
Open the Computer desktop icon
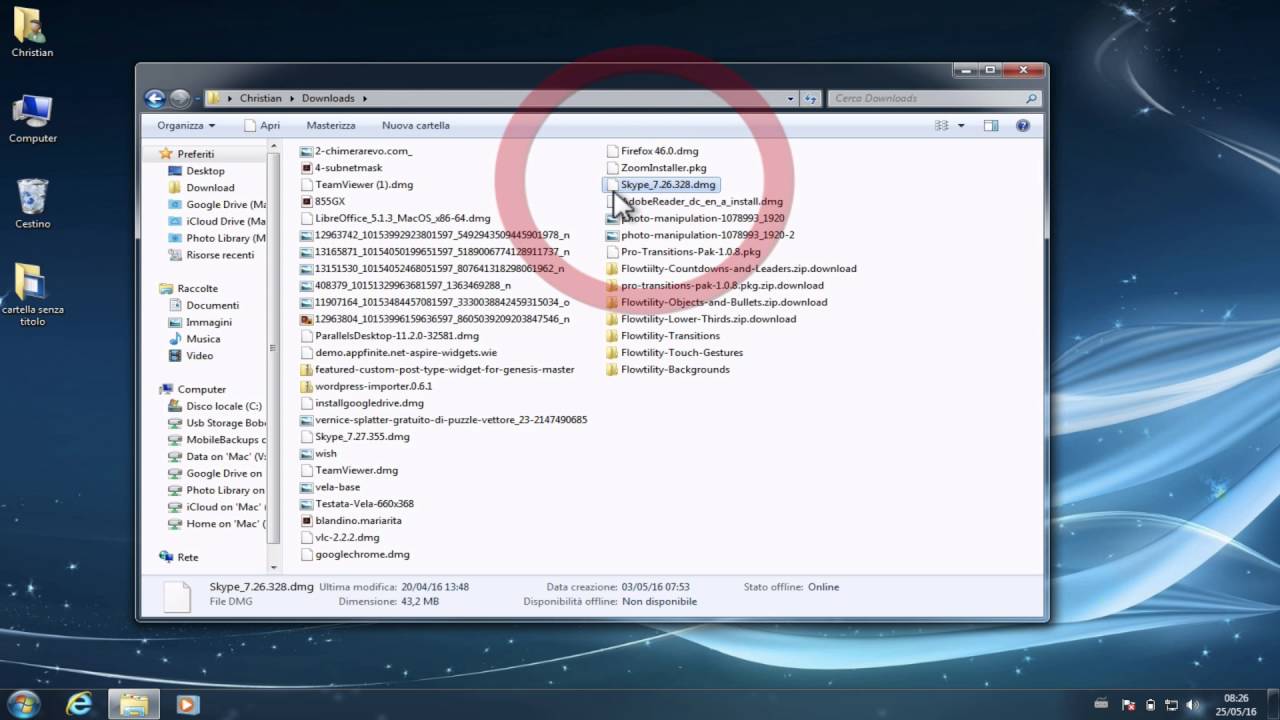click(33, 118)
